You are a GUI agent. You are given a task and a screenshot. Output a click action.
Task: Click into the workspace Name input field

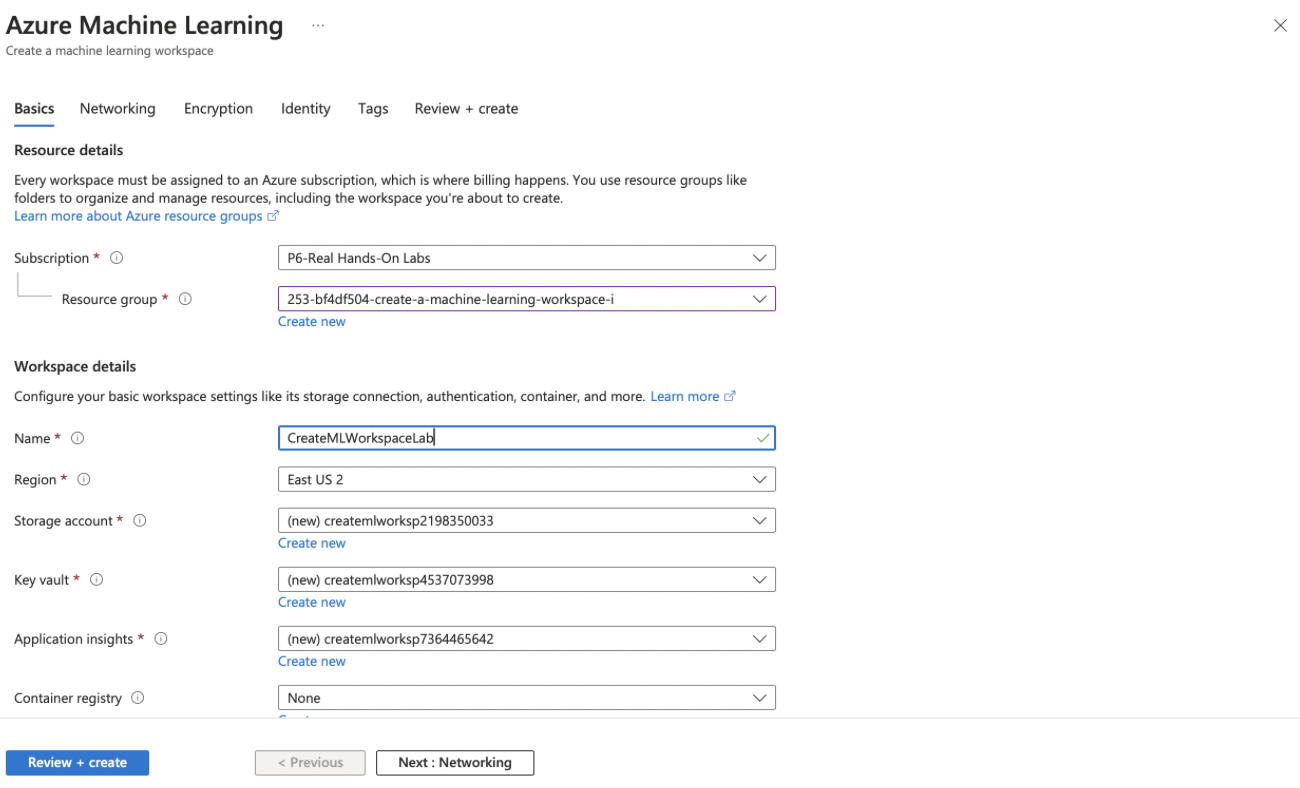515,438
